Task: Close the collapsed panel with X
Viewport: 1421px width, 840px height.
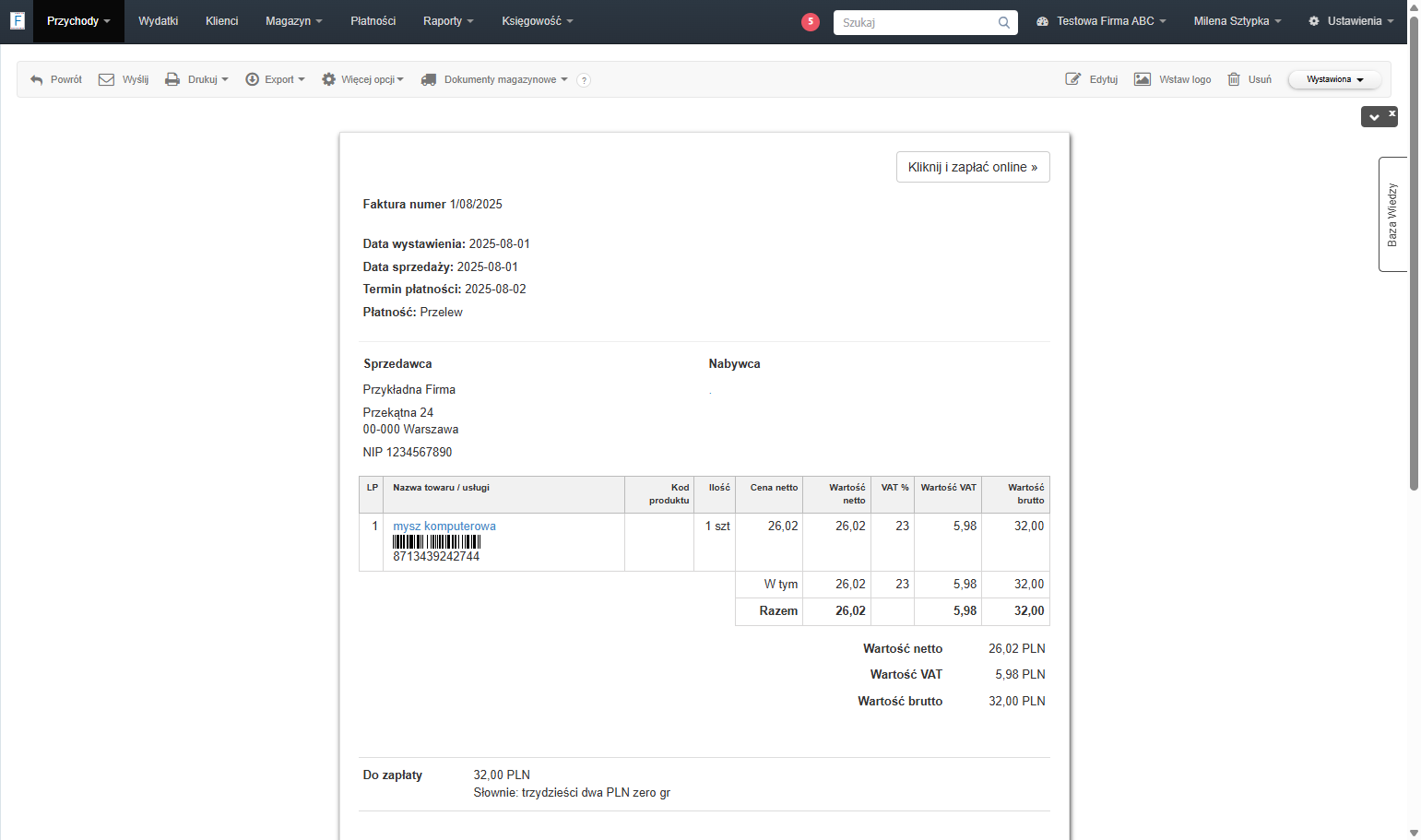Action: pos(1392,112)
